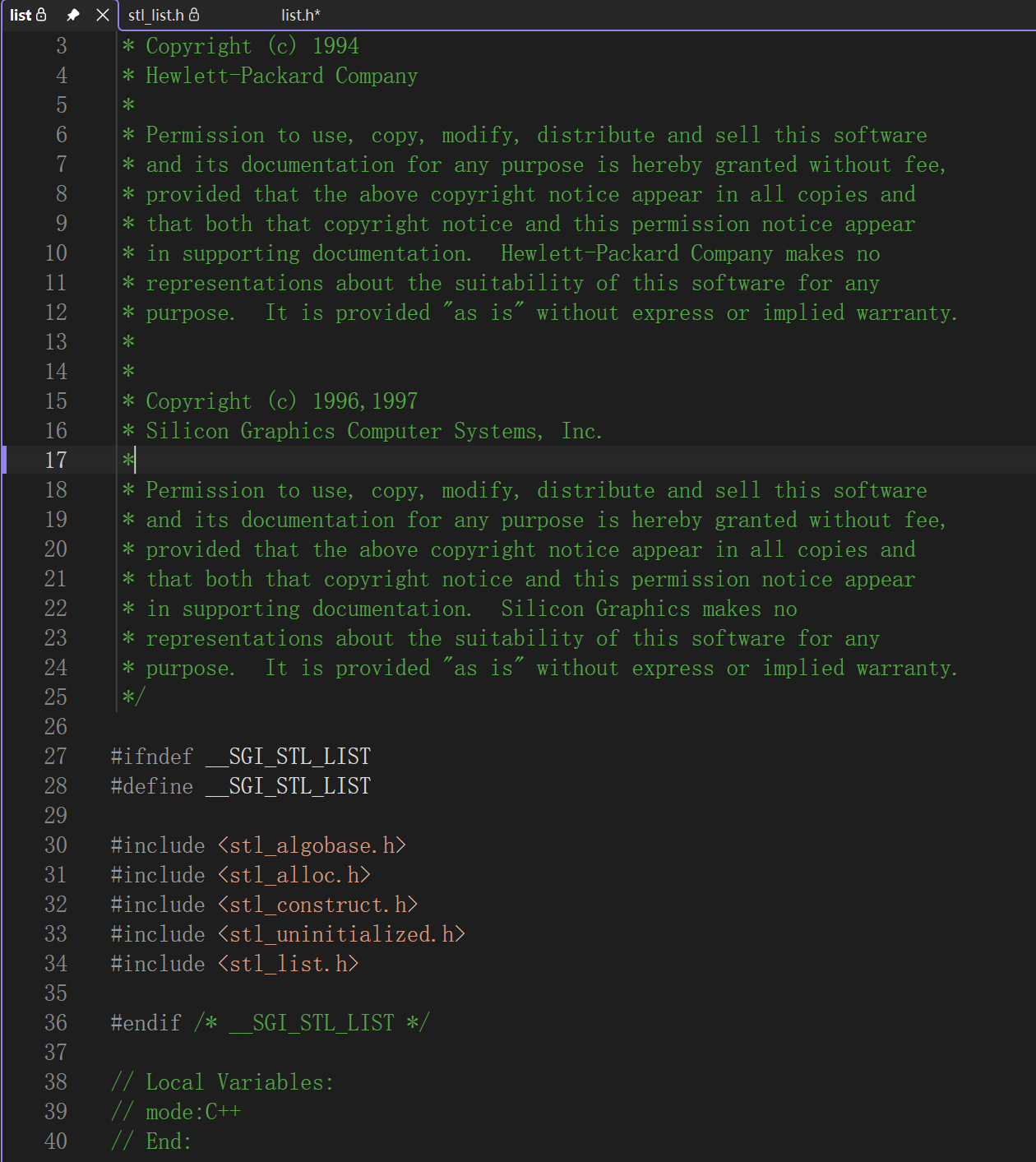
Task: Click the mode:C++ comment line
Action: (x=176, y=1112)
